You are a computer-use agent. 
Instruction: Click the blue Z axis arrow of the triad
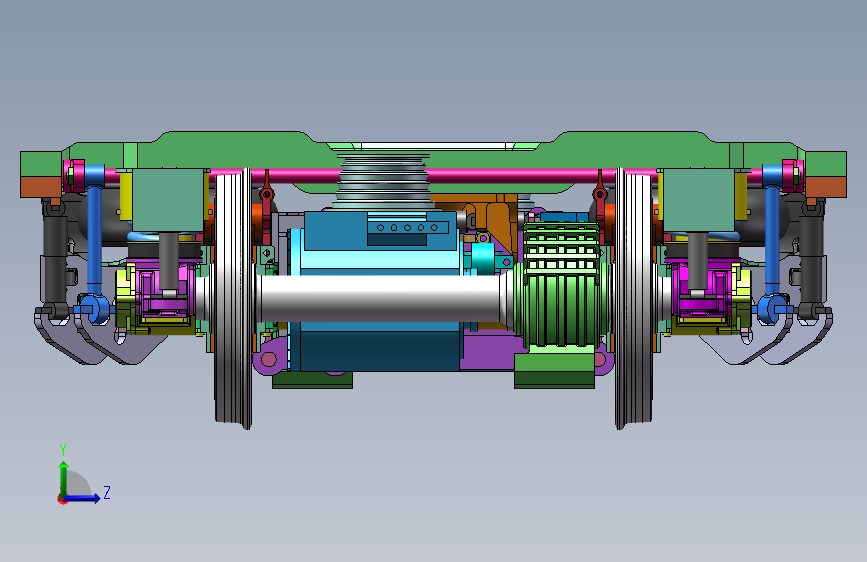84,498
